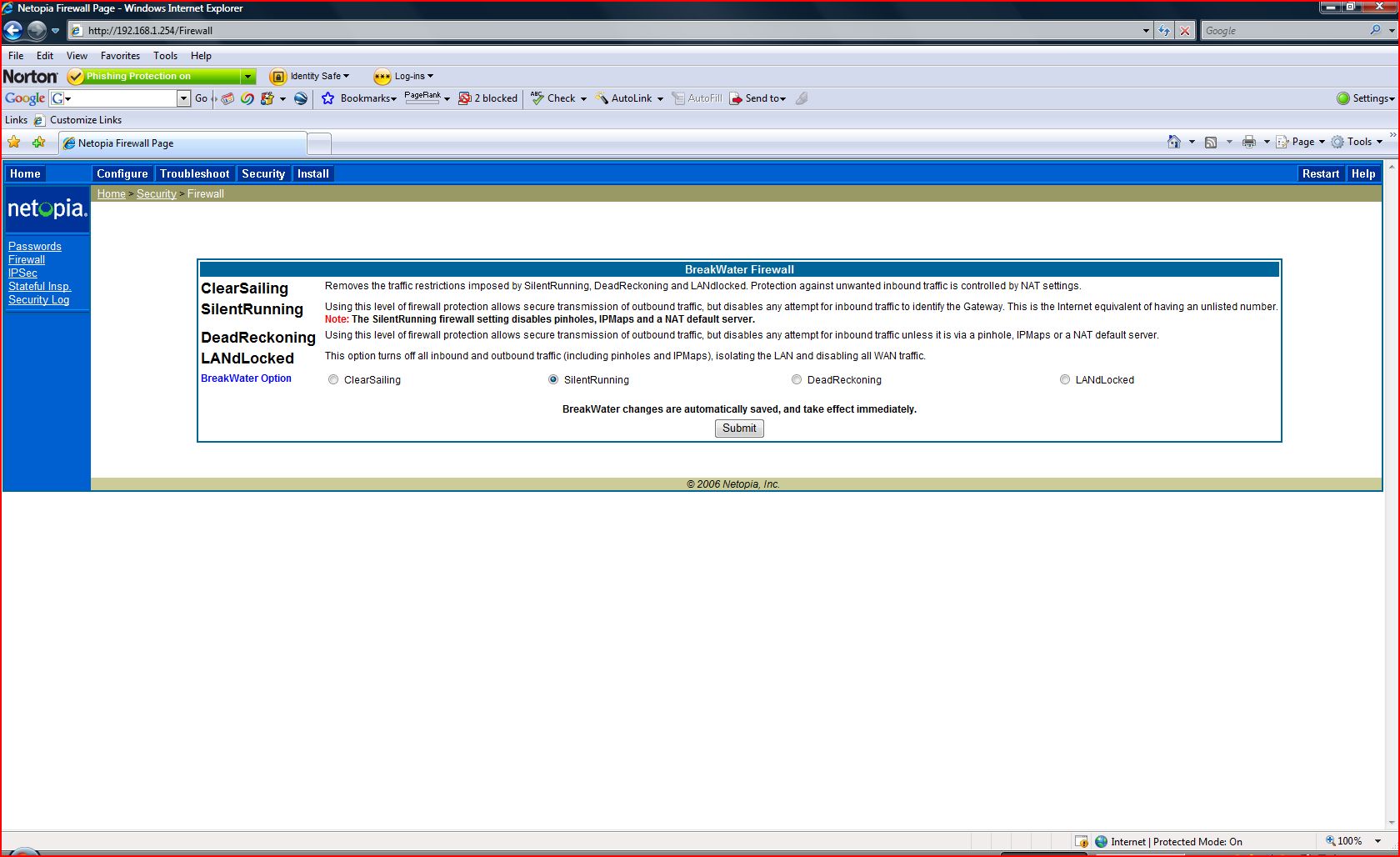Open the Favorites menu

pyautogui.click(x=120, y=56)
